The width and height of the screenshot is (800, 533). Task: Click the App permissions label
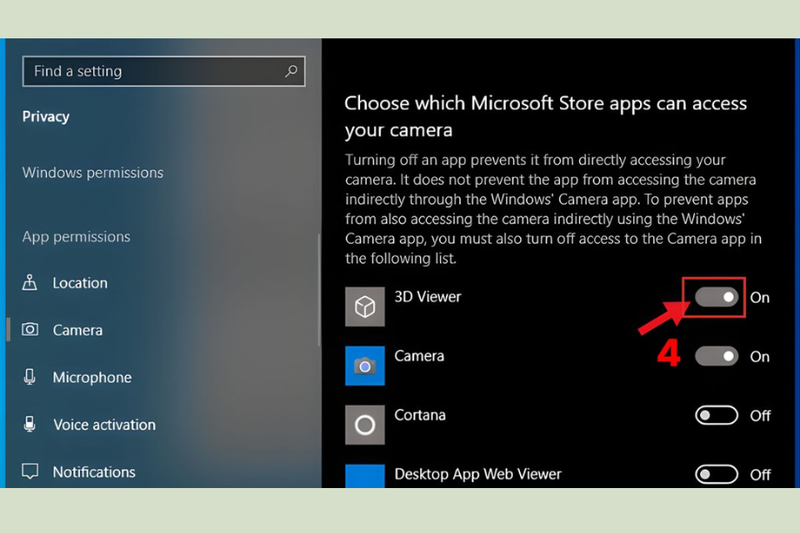pyautogui.click(x=76, y=237)
